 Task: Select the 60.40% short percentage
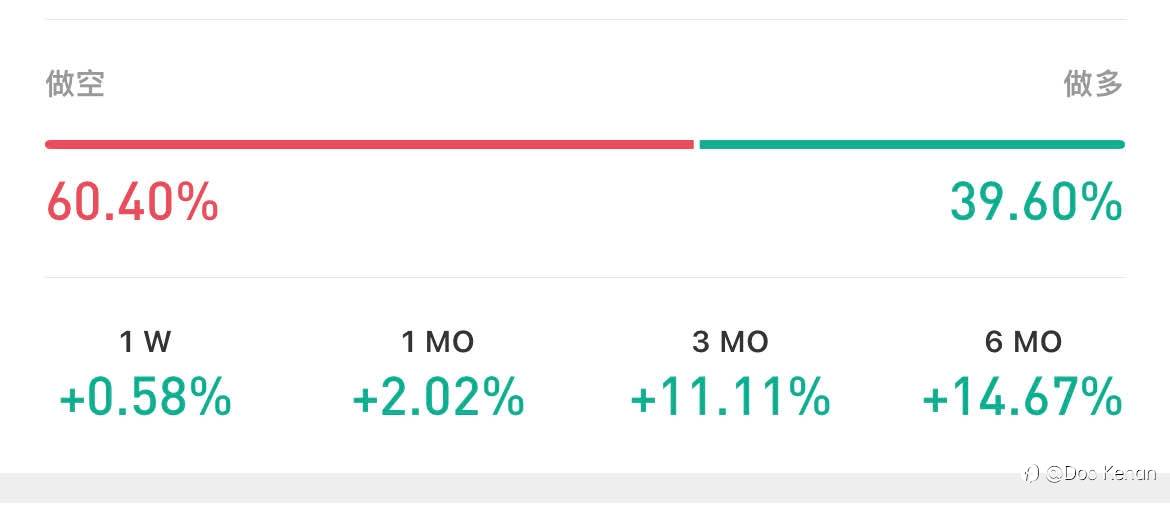132,202
